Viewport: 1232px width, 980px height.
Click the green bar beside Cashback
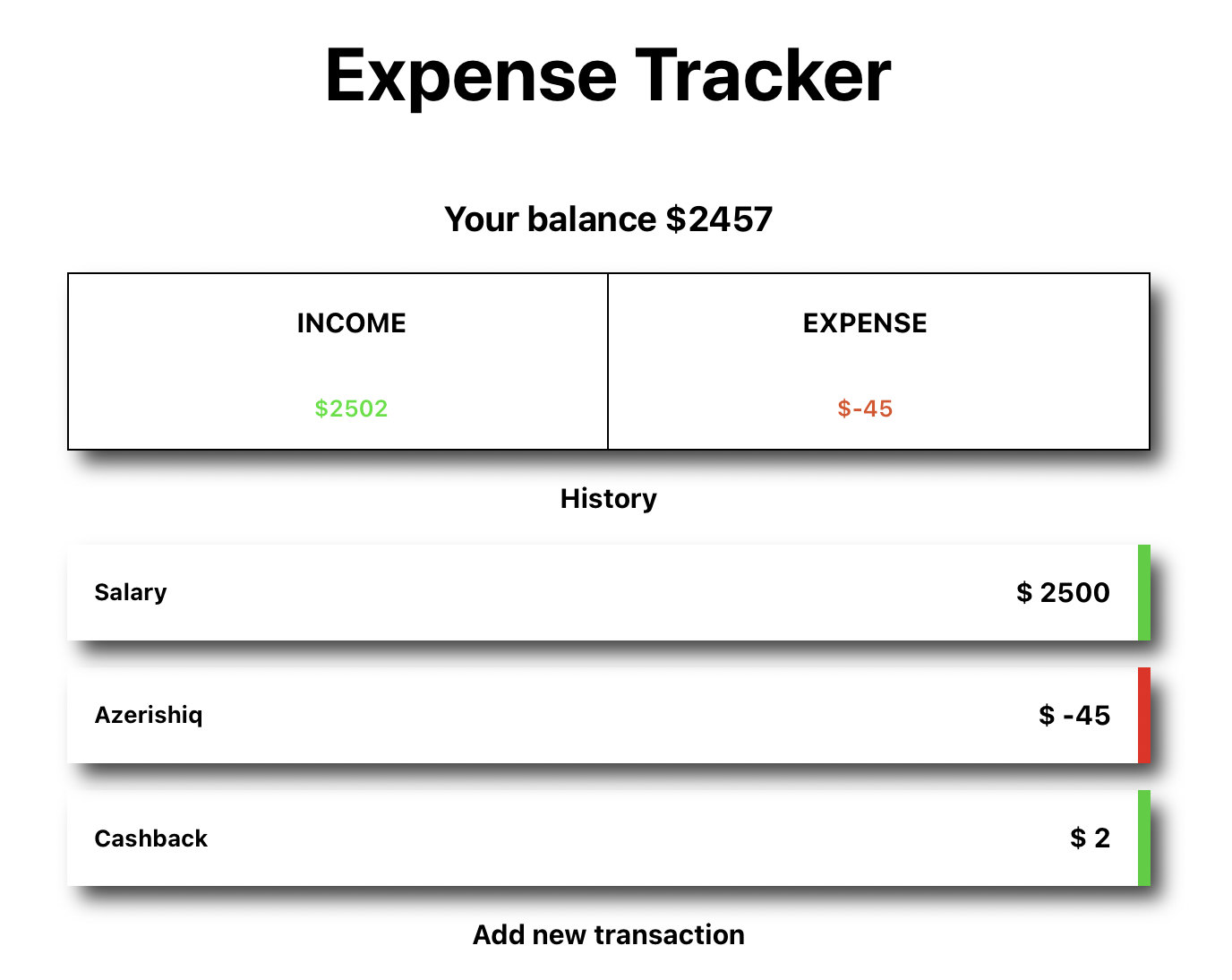point(1144,838)
